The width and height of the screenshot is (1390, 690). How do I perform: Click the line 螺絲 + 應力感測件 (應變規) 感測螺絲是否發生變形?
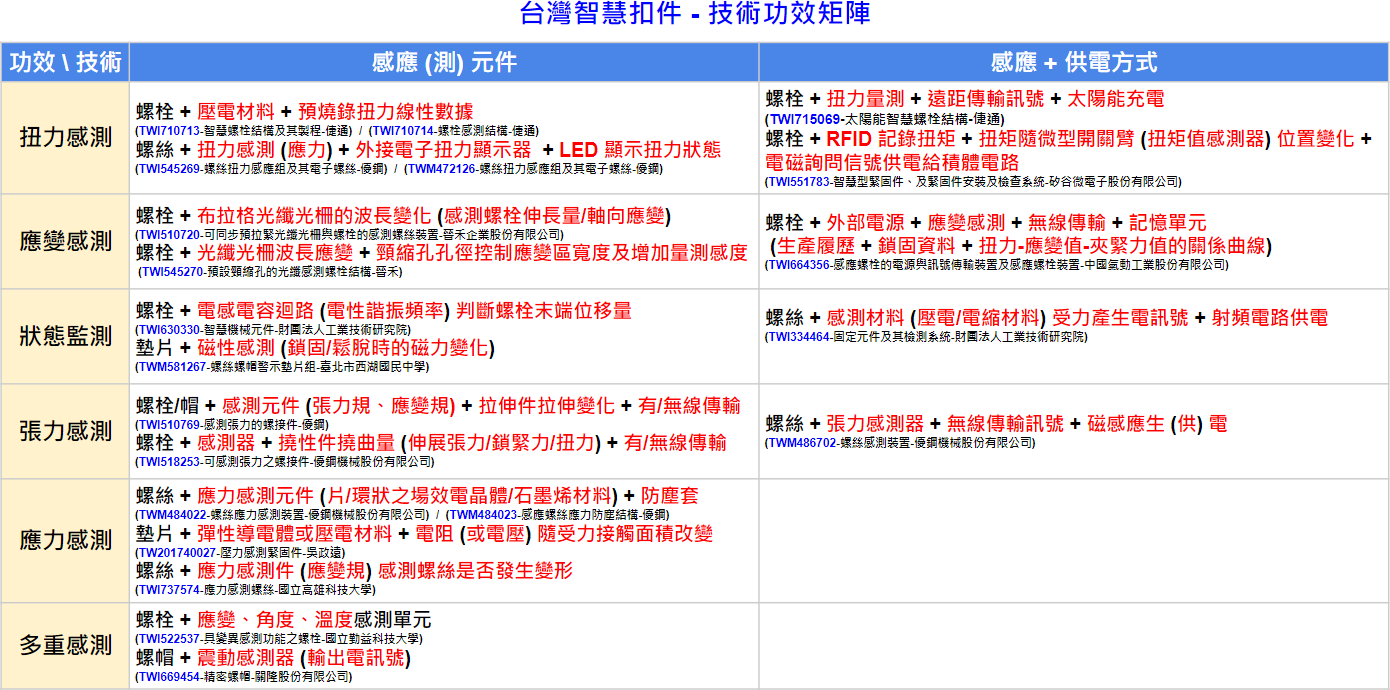pos(355,571)
